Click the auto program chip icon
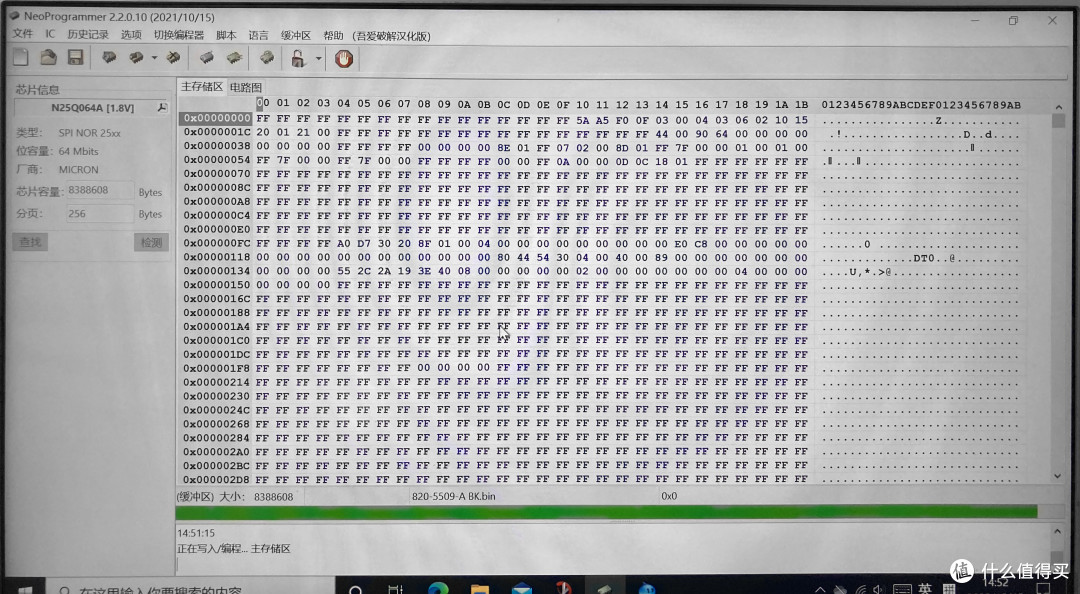Screen dimensions: 1080x594 pyautogui.click(x=267, y=58)
